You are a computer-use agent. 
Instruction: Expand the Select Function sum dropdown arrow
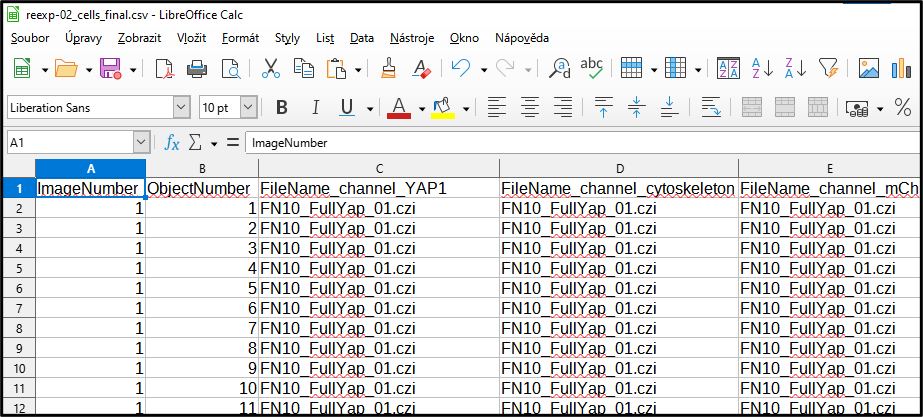[214, 143]
